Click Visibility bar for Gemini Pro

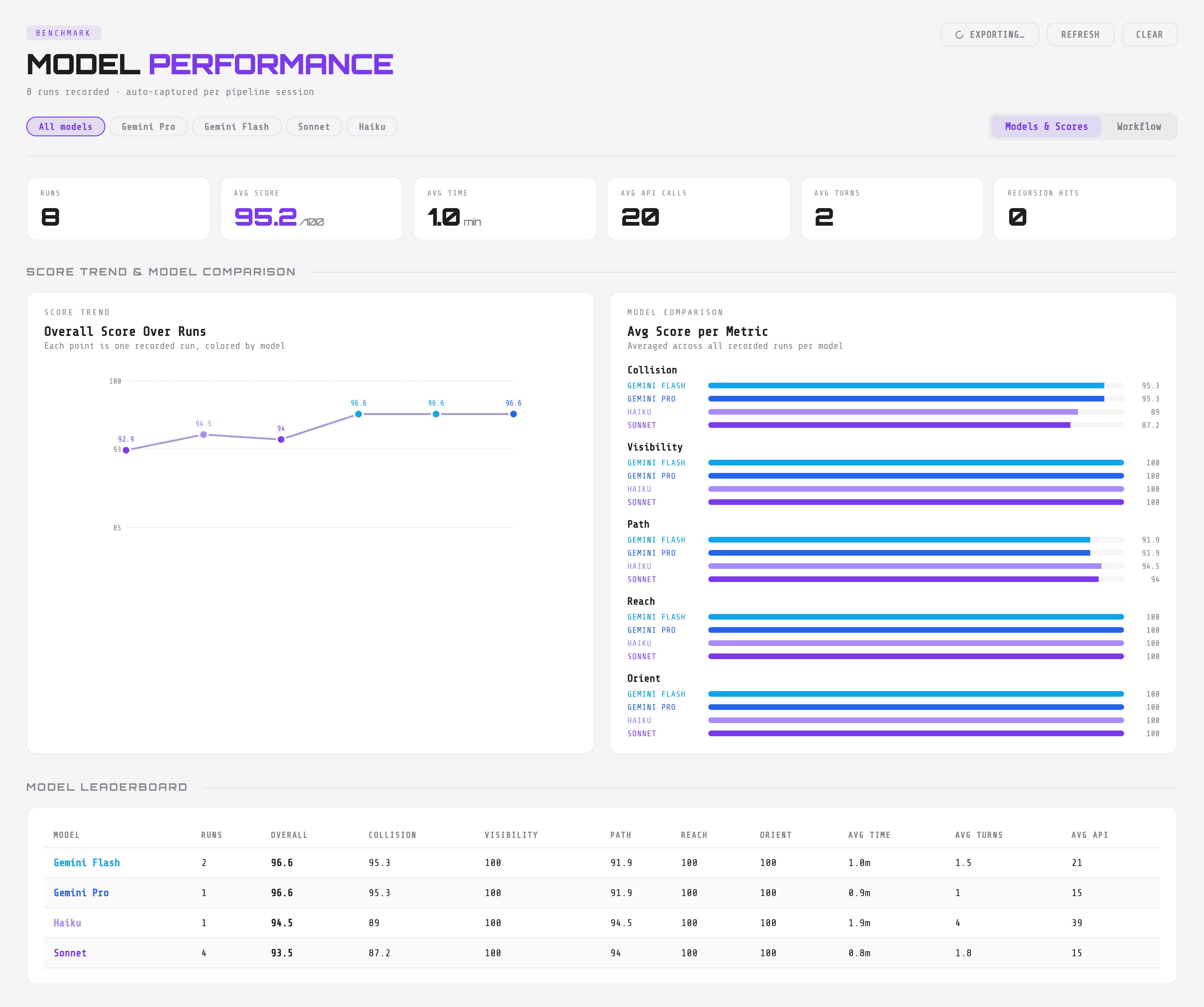pyautogui.click(x=916, y=476)
